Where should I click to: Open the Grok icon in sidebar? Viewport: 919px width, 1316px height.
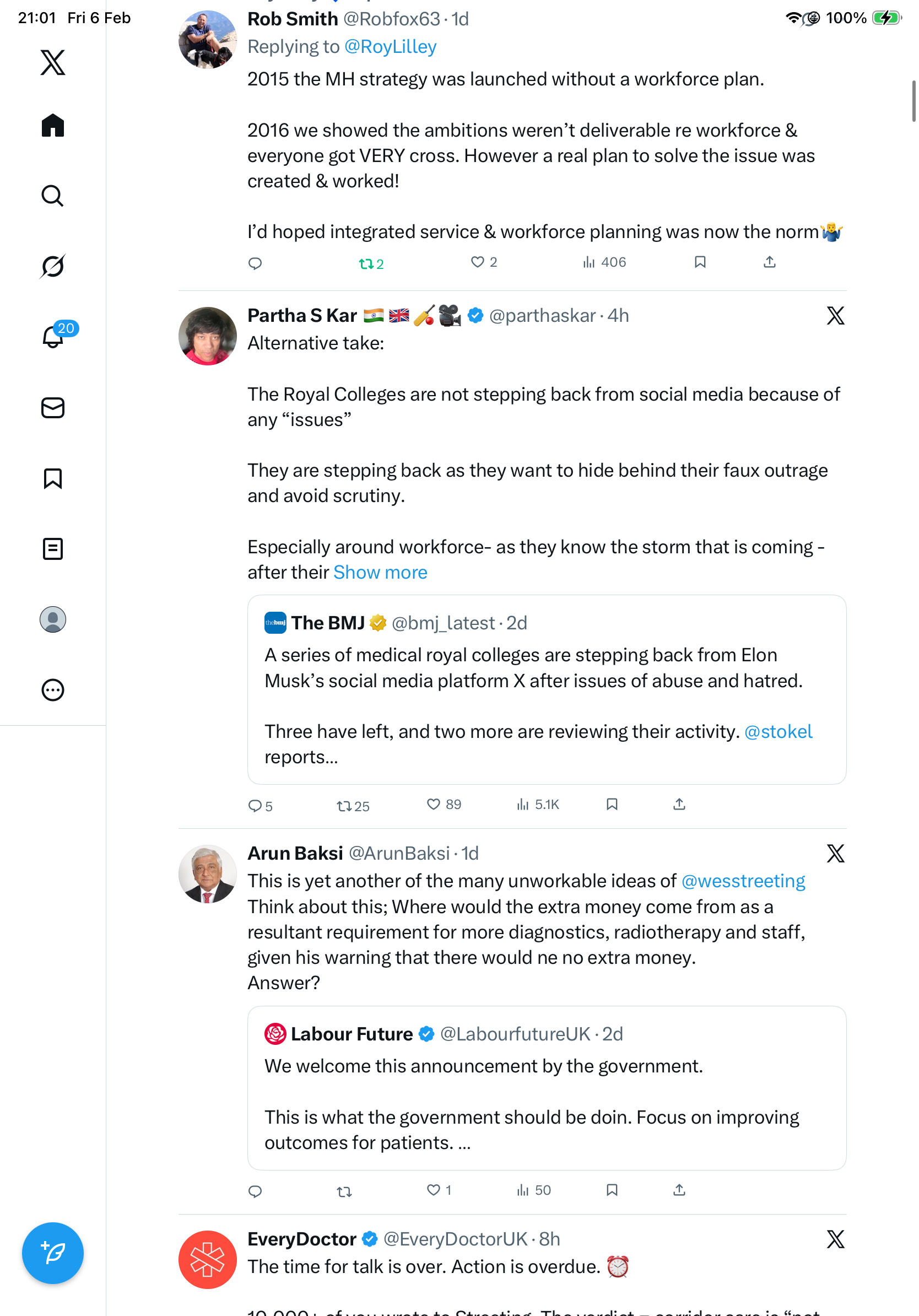(x=53, y=266)
